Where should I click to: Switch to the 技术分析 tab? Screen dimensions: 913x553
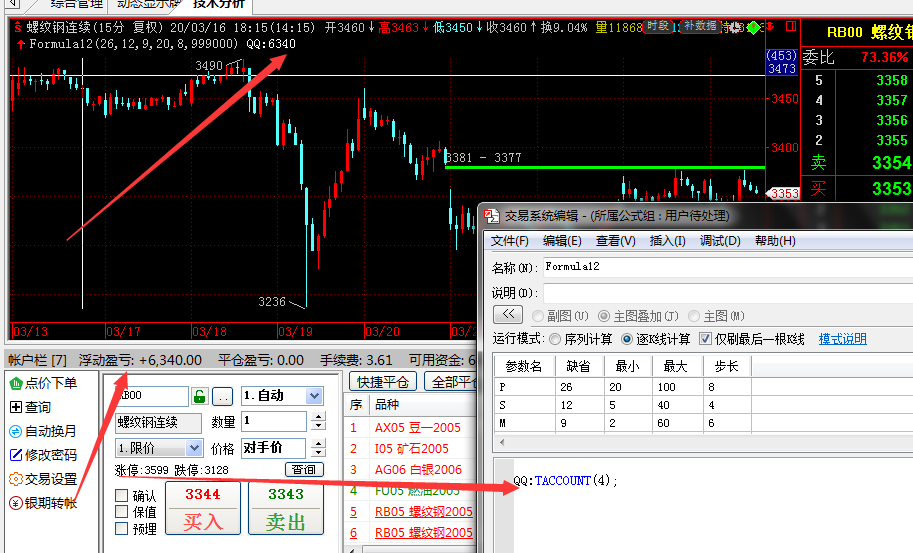[x=219, y=5]
